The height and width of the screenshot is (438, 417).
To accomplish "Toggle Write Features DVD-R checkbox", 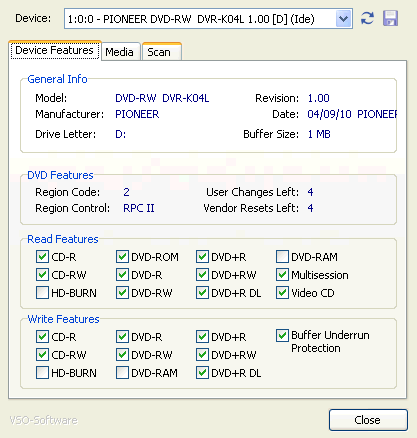I will click(122, 337).
